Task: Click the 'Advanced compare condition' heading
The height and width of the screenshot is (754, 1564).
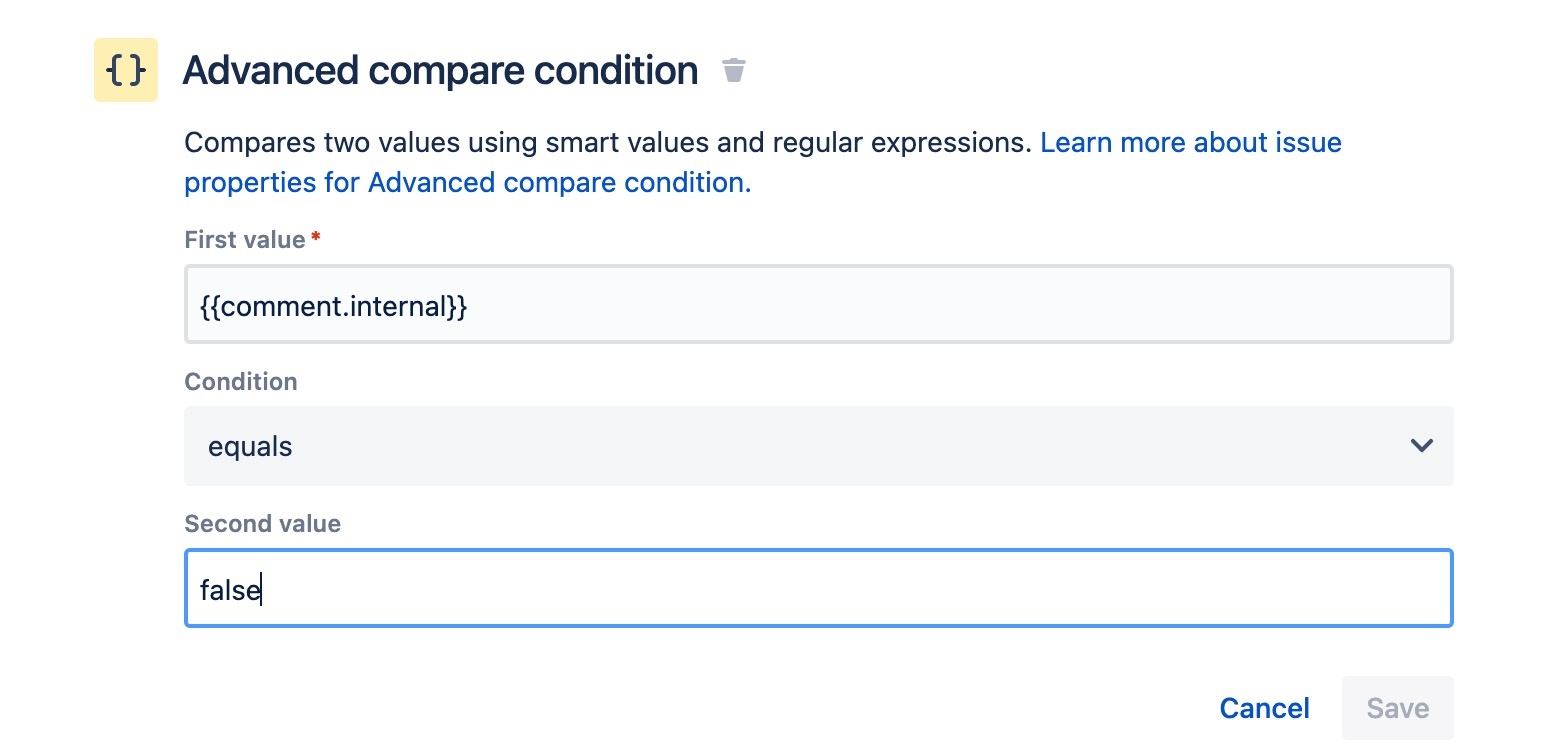Action: point(440,71)
